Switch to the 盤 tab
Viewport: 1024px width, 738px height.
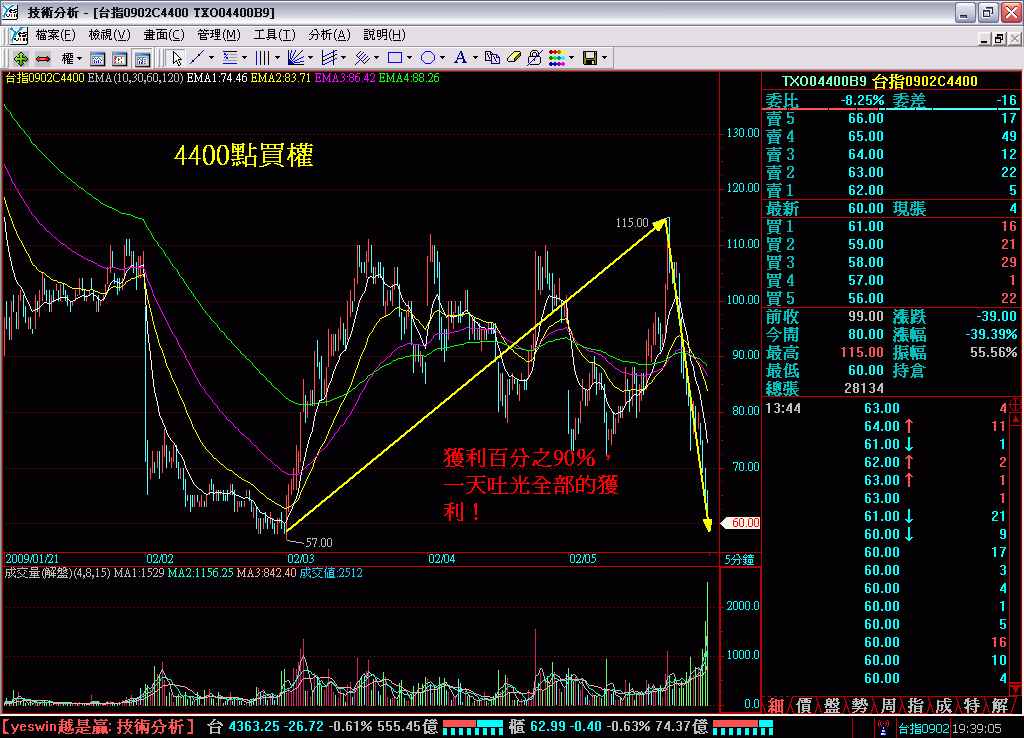click(832, 705)
